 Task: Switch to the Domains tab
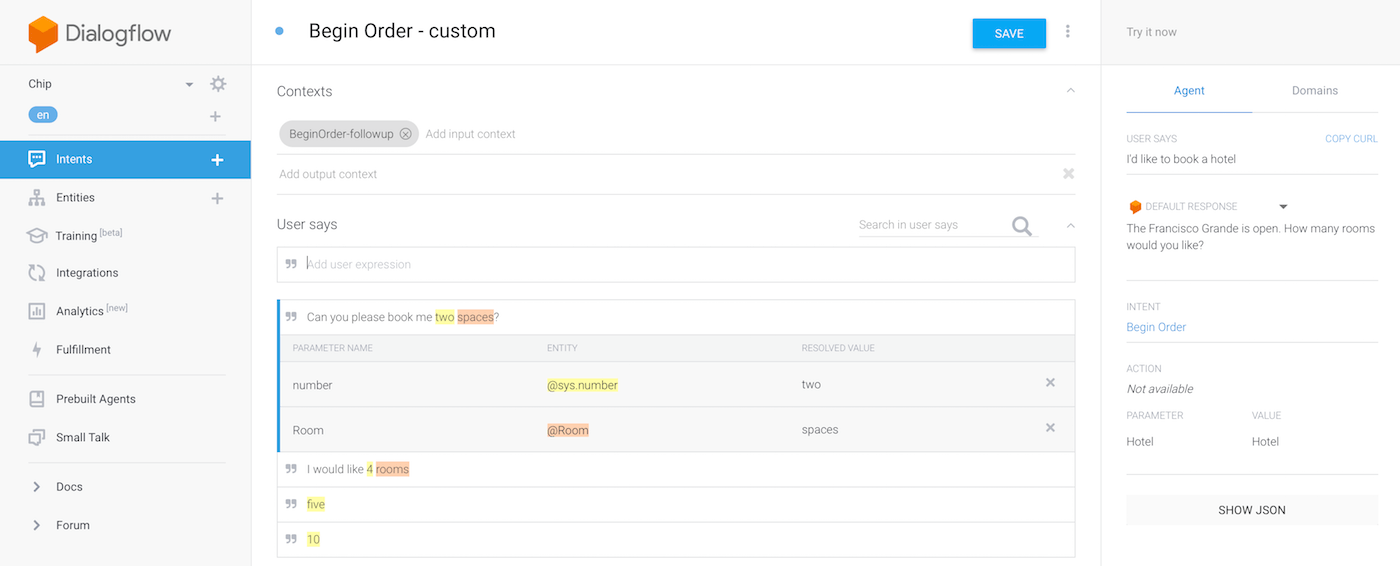coord(1314,91)
